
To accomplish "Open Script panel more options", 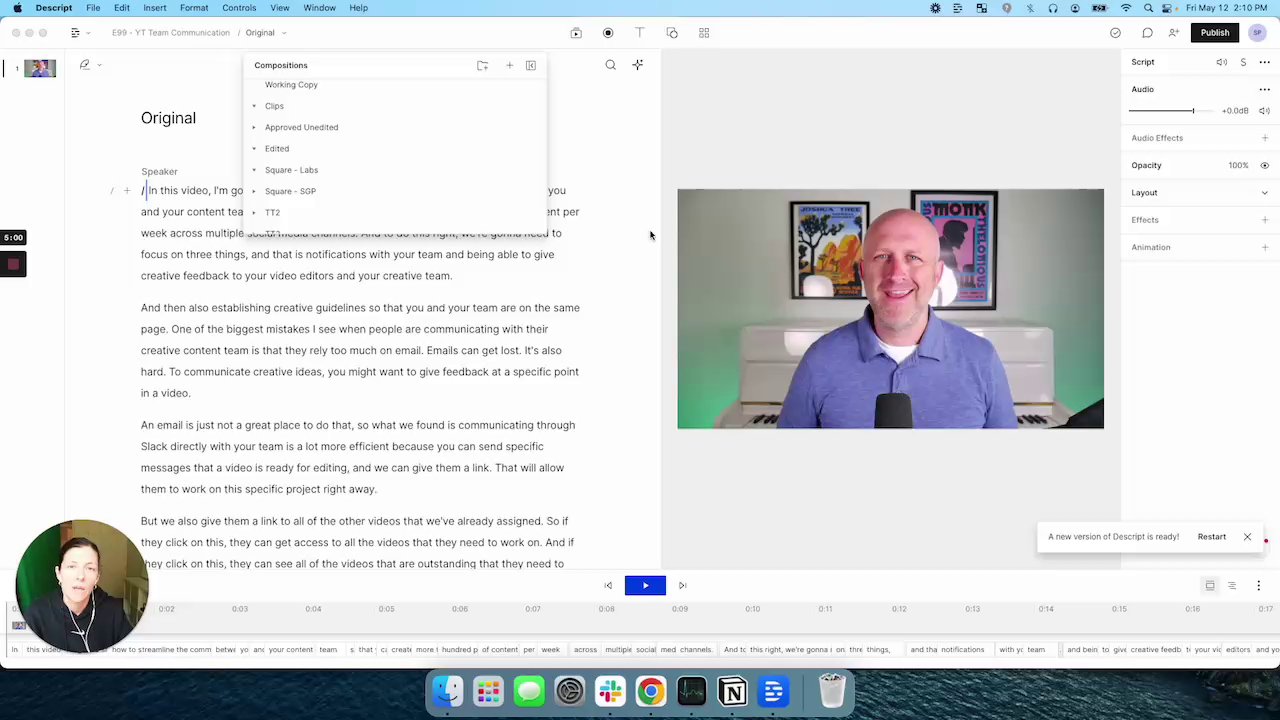I will pos(1265,62).
